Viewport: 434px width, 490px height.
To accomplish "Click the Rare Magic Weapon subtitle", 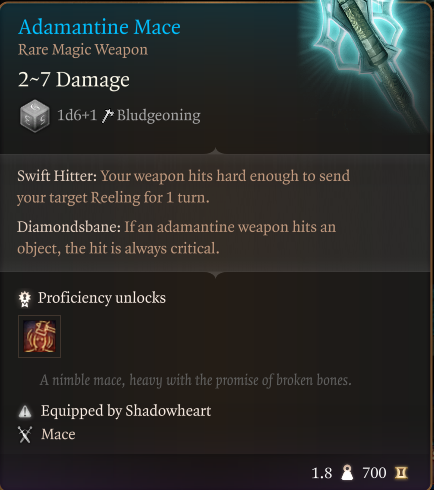I will (x=83, y=50).
